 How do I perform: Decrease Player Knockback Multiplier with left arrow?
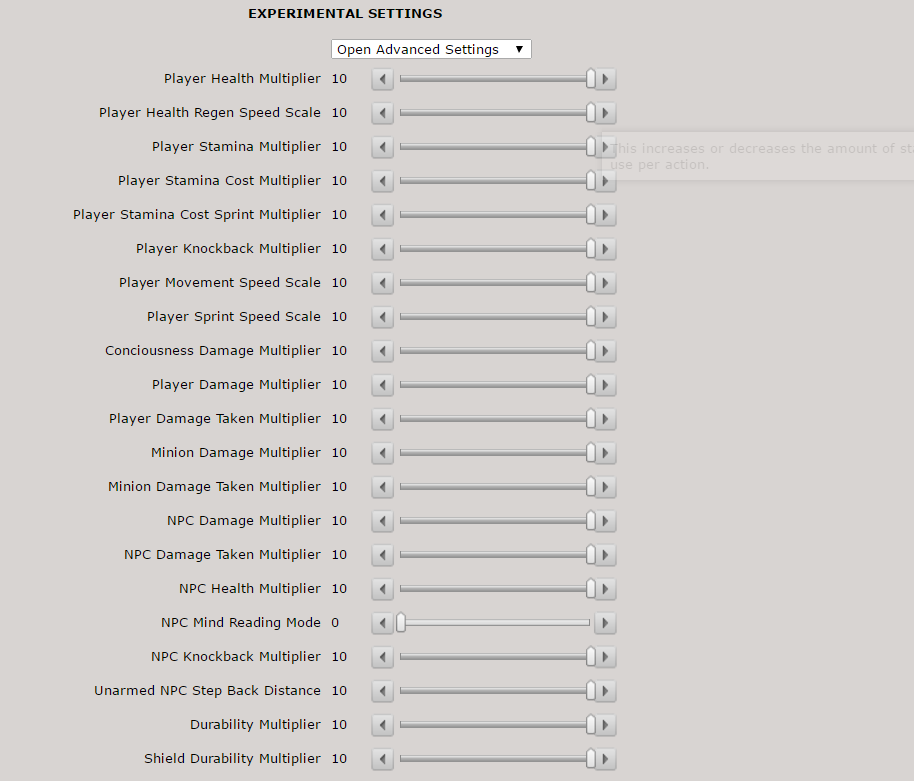383,249
